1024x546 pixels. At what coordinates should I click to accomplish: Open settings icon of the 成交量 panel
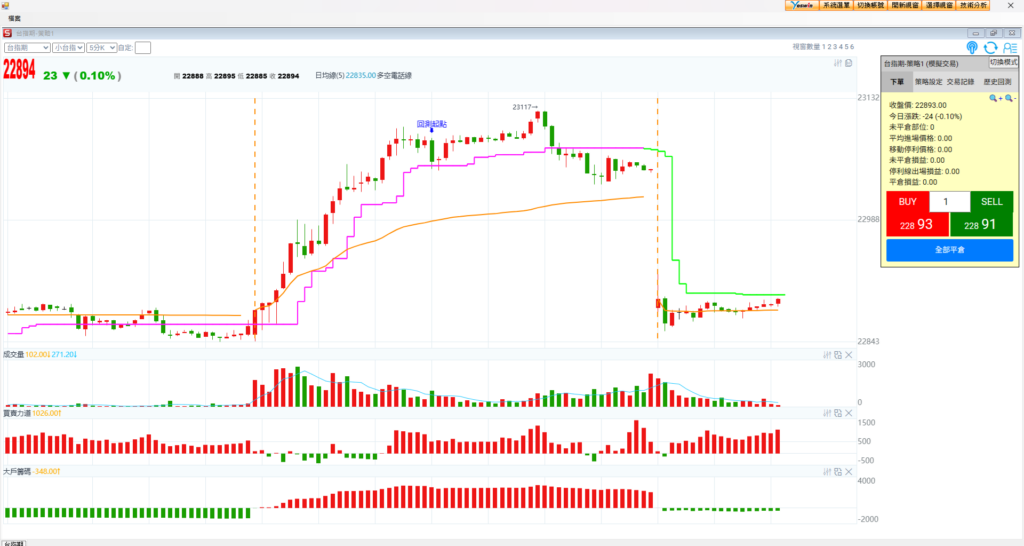827,355
